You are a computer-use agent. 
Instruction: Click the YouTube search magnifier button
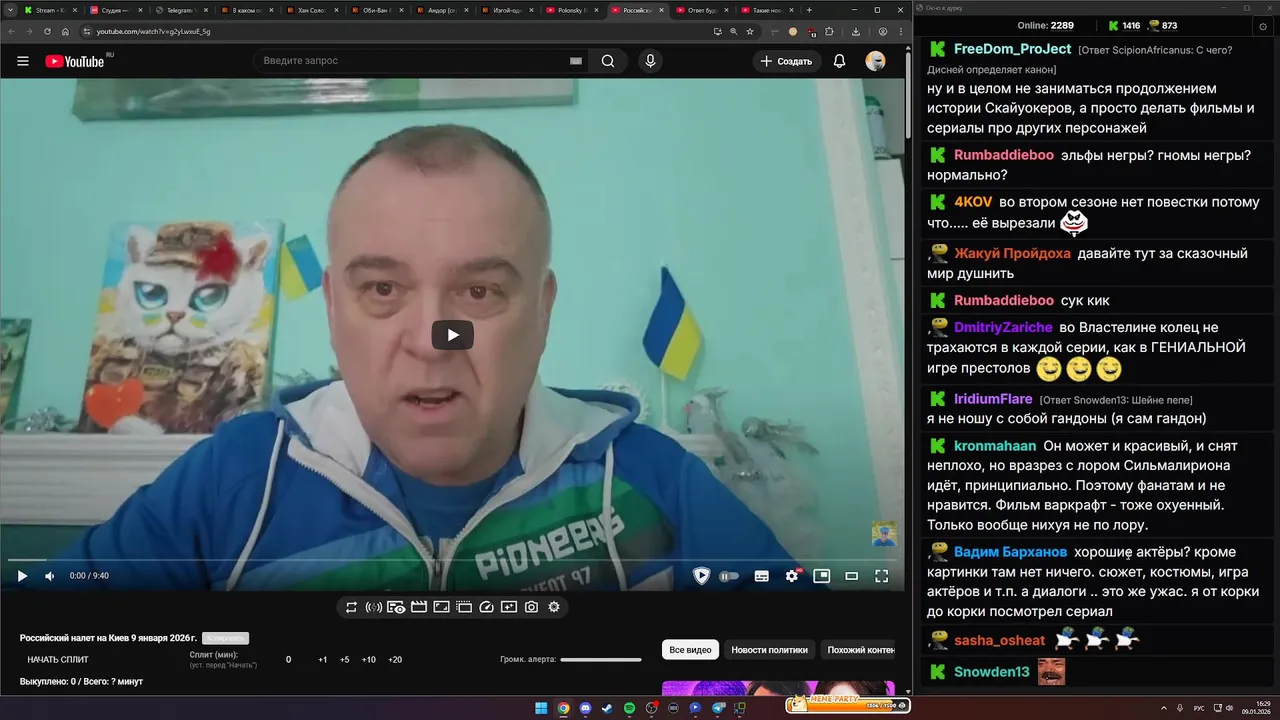608,61
